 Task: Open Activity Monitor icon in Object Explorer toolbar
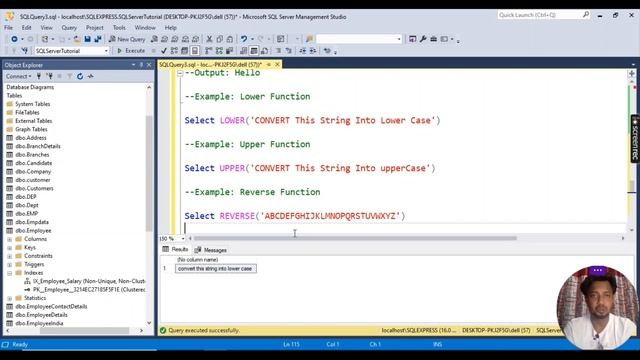click(x=90, y=76)
